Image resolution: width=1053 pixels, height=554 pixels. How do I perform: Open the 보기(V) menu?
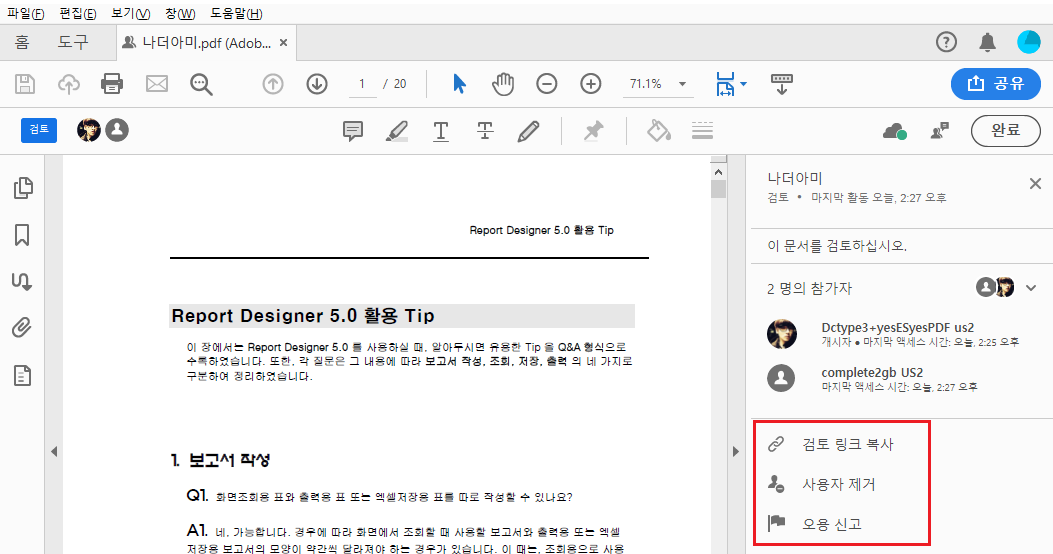[130, 13]
